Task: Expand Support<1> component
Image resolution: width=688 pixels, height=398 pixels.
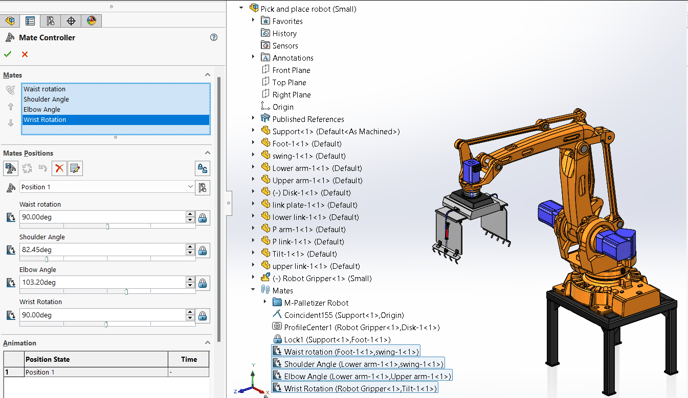Action: point(253,130)
